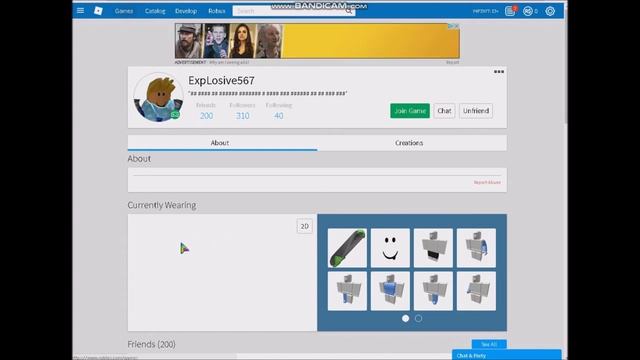640x360 pixels.
Task: Click the Chat button
Action: [x=444, y=111]
